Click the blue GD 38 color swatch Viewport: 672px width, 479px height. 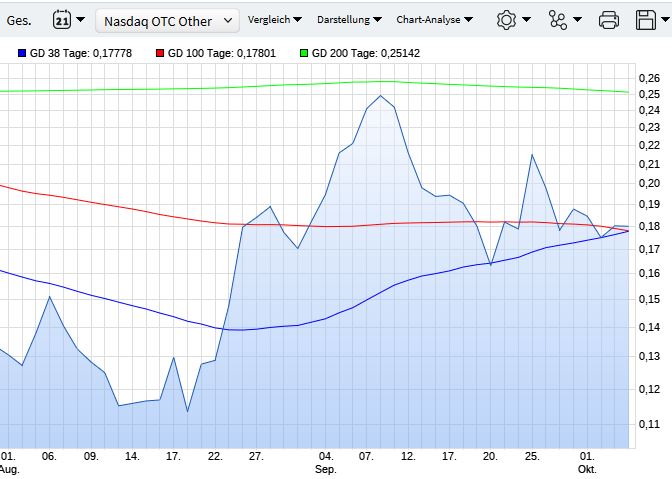pyautogui.click(x=22, y=53)
